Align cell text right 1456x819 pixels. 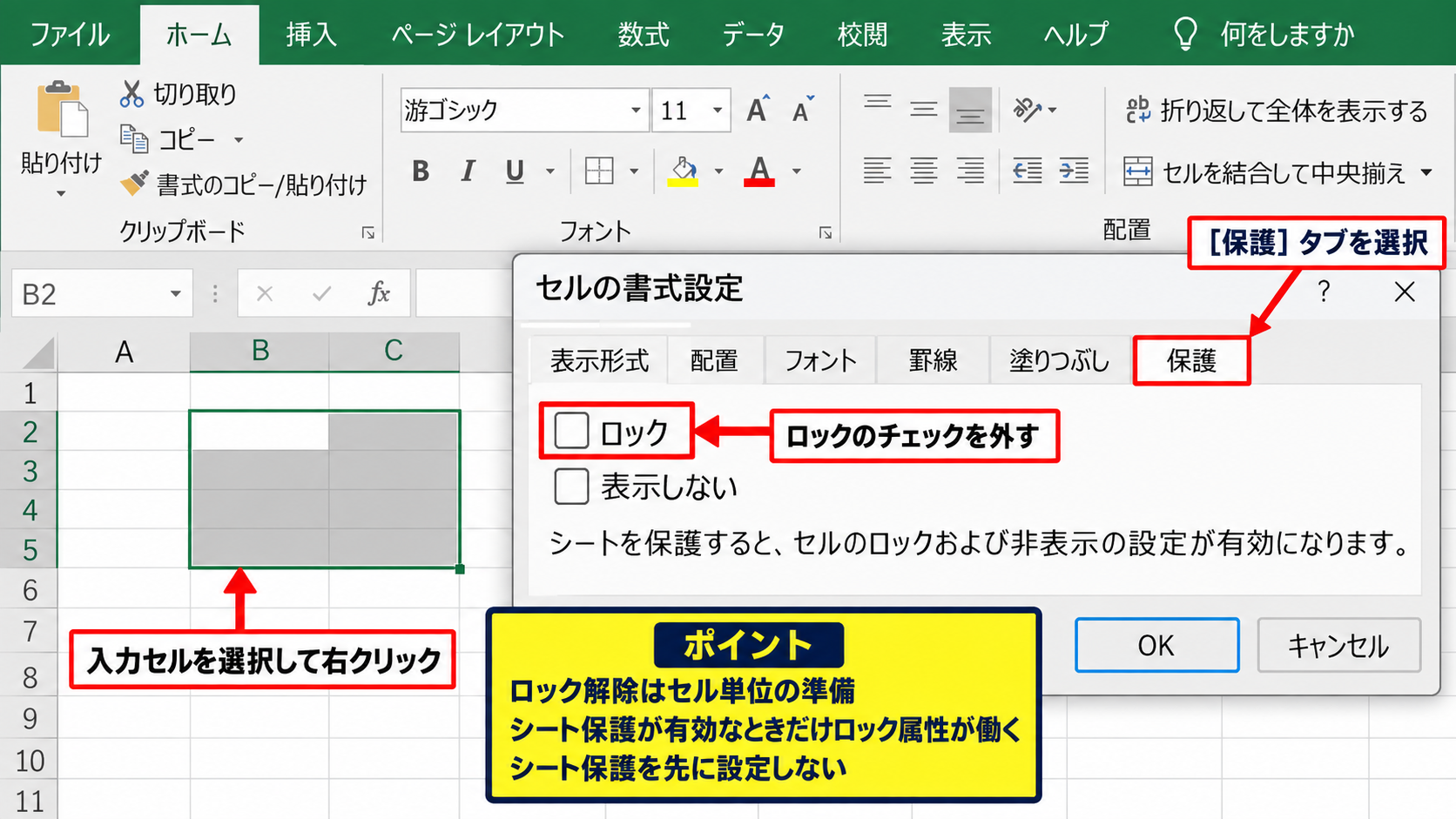pos(970,171)
